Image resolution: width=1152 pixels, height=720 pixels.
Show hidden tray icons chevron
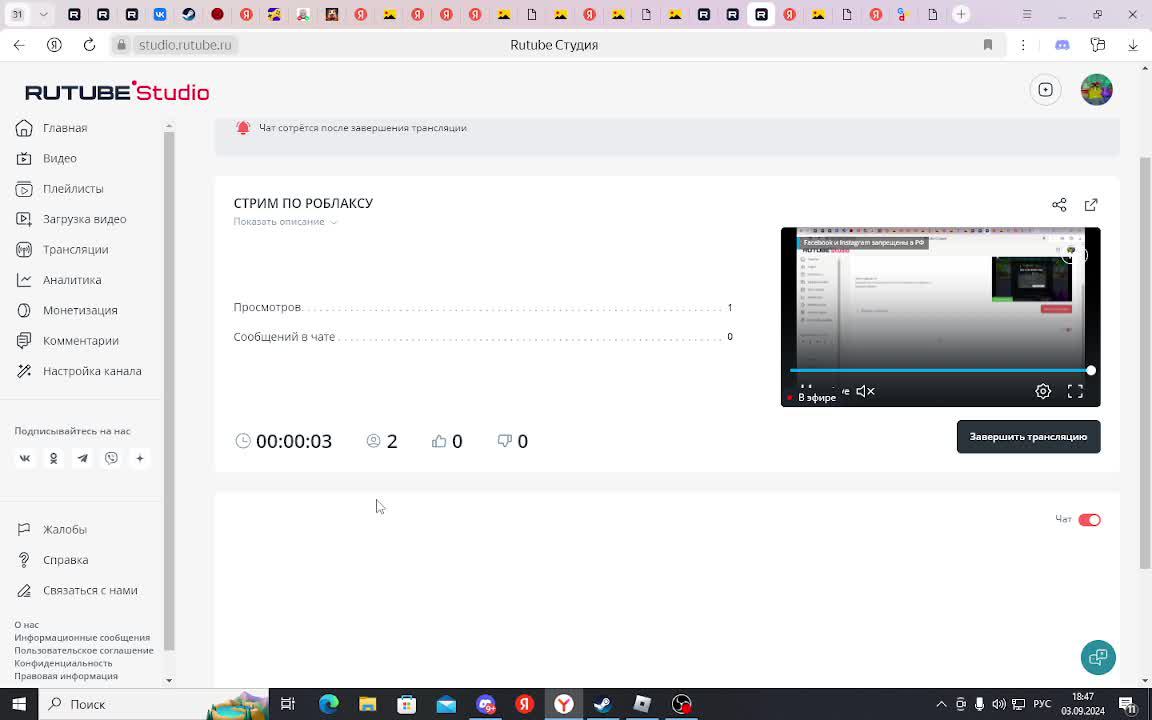pos(941,704)
